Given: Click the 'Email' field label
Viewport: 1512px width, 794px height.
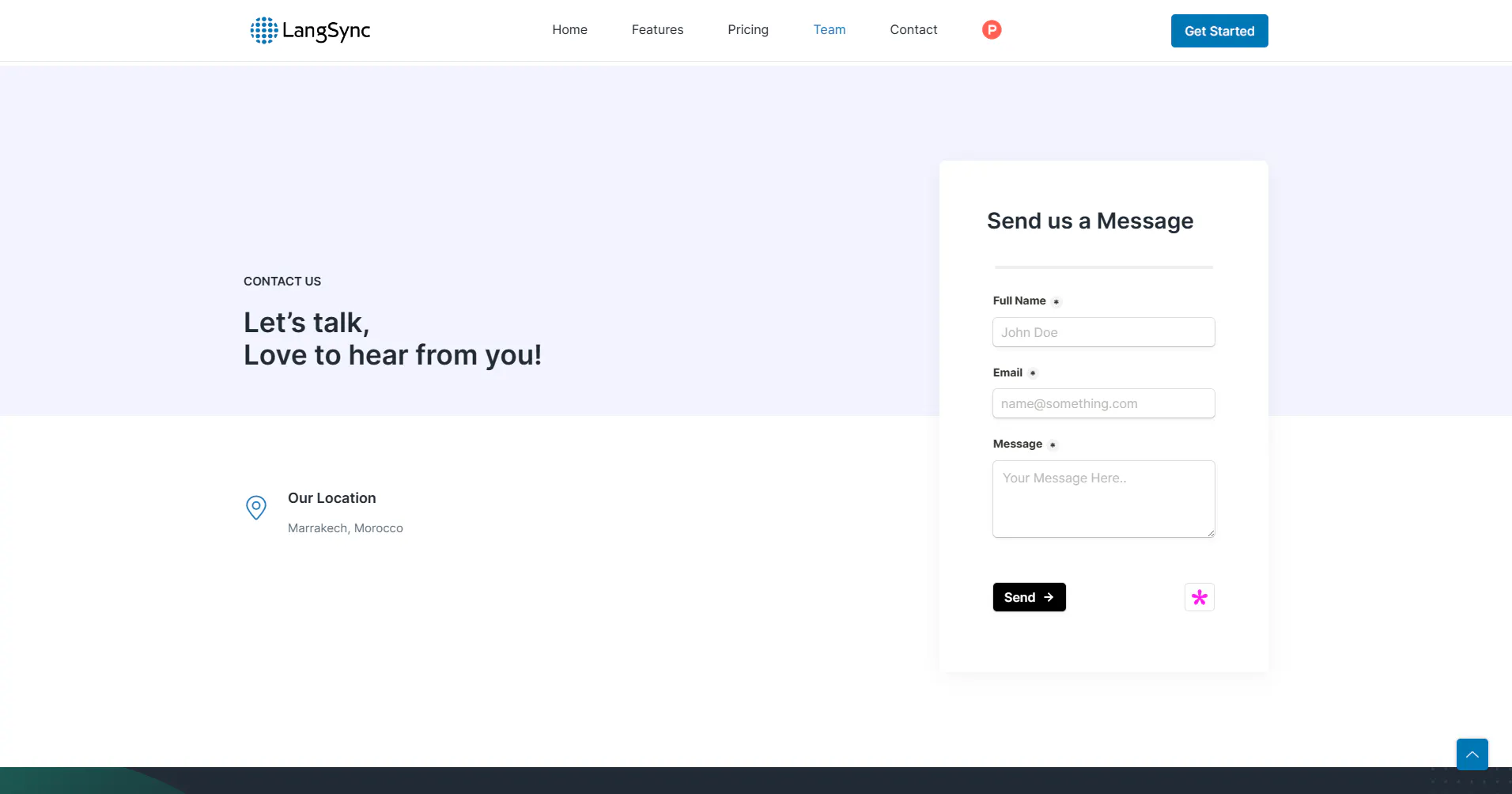Looking at the screenshot, I should (1007, 372).
